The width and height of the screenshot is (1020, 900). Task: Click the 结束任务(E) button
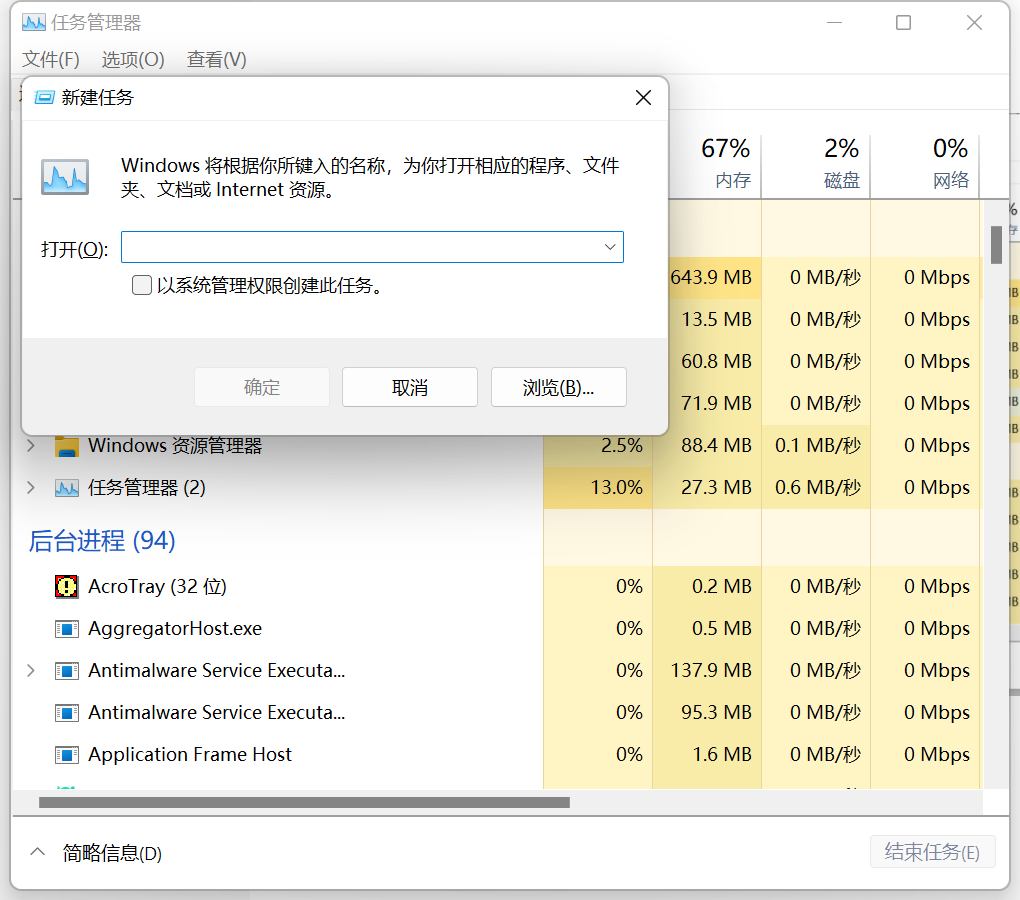tap(932, 852)
